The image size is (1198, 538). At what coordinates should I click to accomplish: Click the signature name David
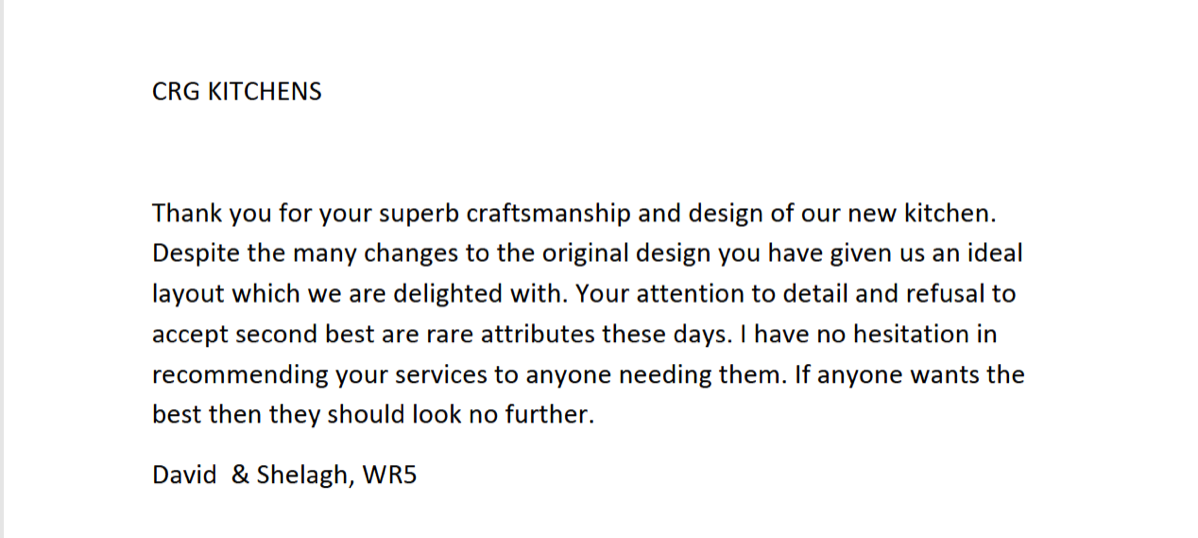184,475
